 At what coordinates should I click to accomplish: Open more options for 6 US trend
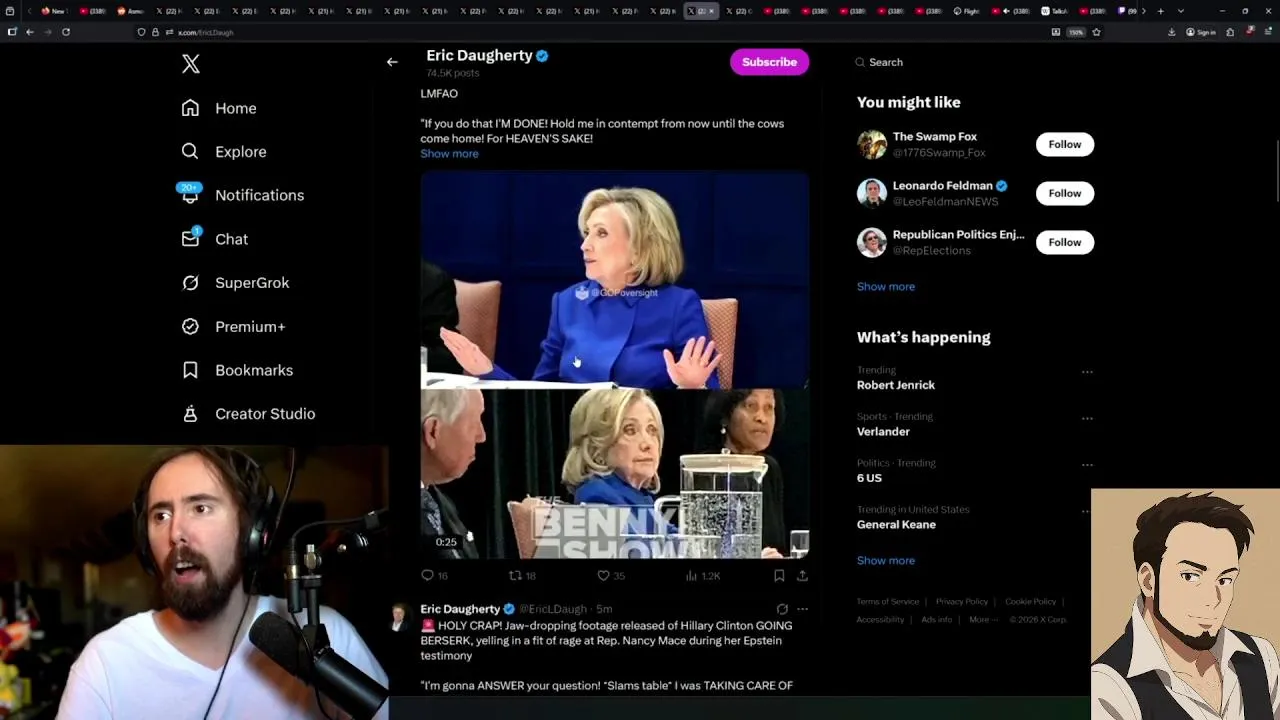pos(1087,465)
